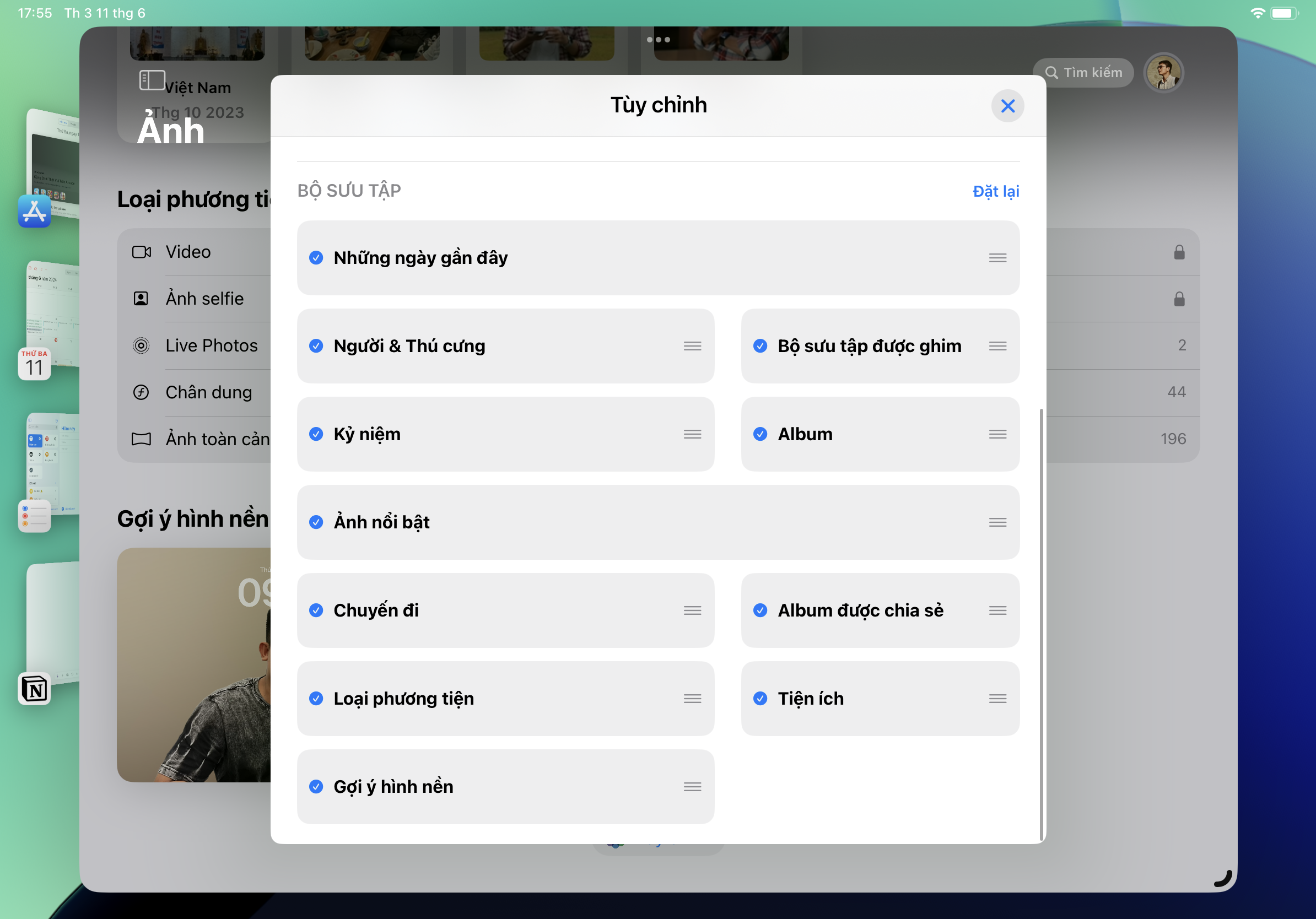
Task: Grab reorder handle for Gợi ý hình nền
Action: click(692, 787)
